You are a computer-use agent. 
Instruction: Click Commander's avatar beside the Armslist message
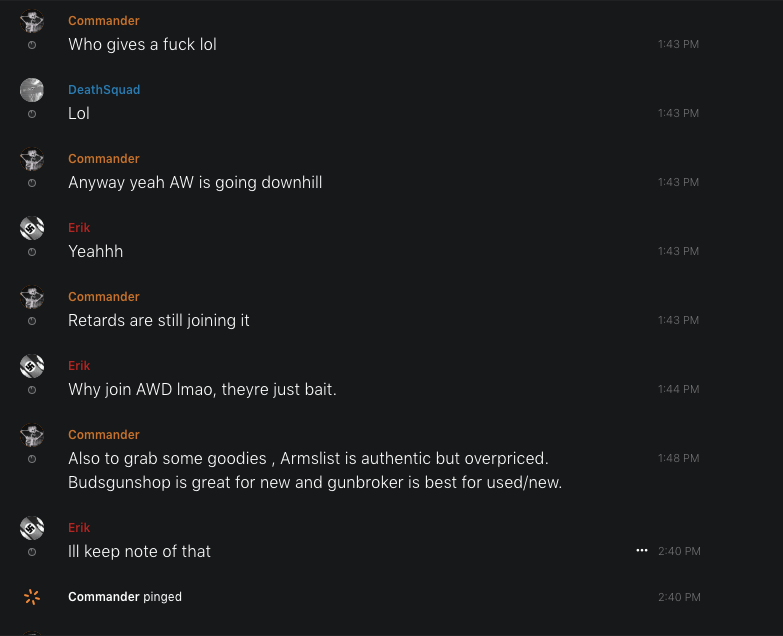click(32, 435)
